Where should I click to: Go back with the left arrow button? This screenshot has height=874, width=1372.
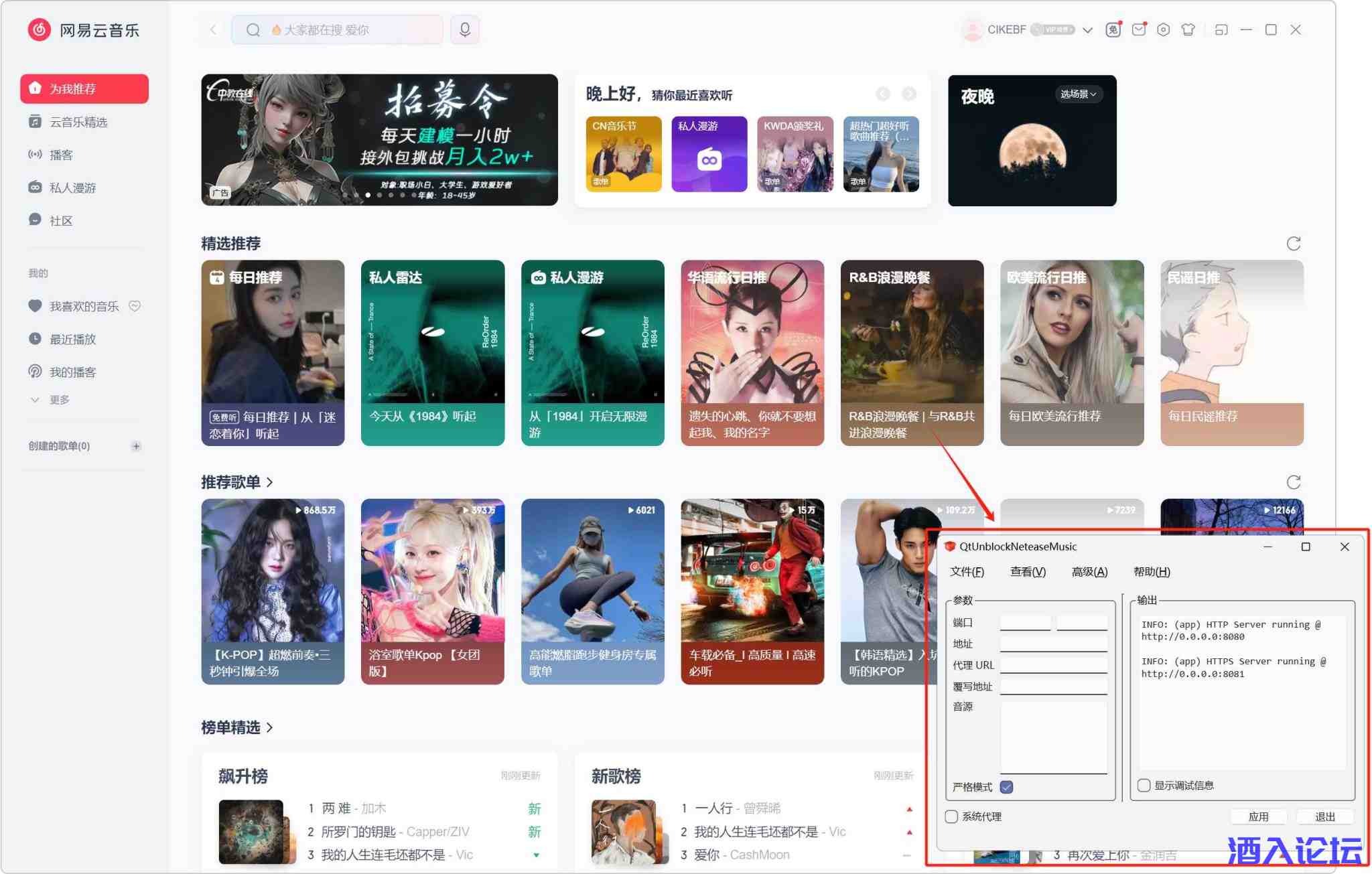coord(213,29)
